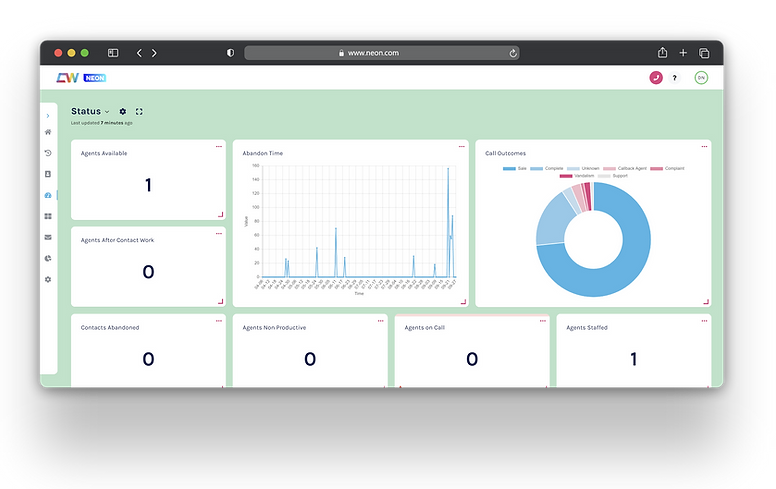776x489 pixels.
Task: Open the envelope mail sidebar icon
Action: click(48, 237)
